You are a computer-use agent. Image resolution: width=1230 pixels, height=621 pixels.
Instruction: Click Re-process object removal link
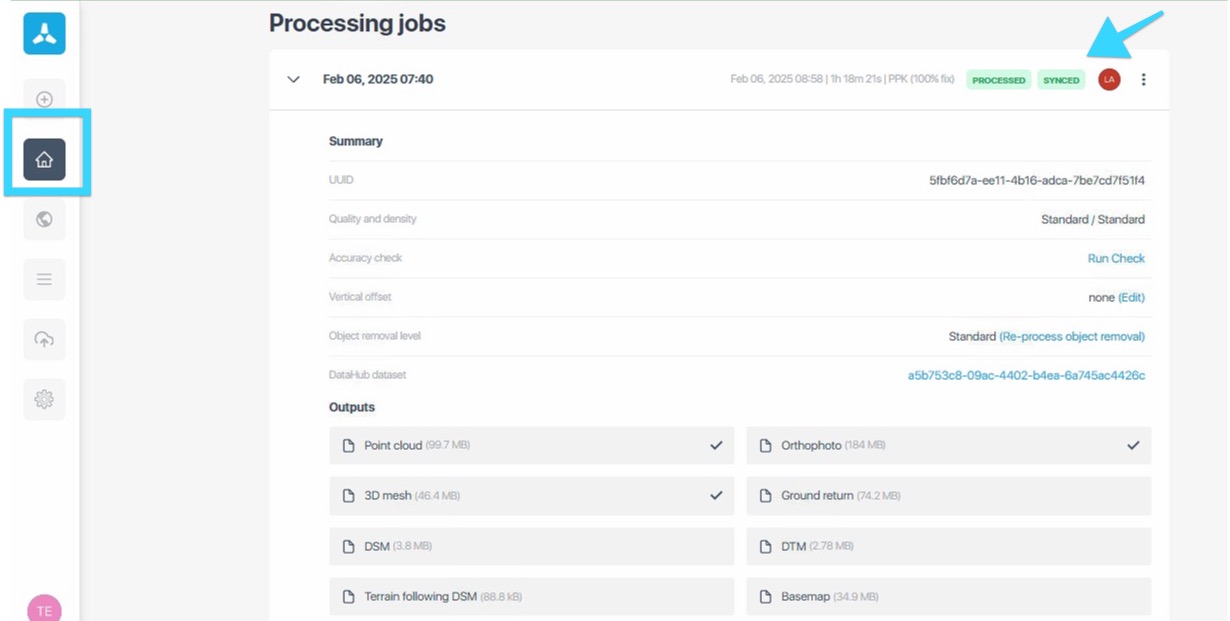coord(1072,336)
